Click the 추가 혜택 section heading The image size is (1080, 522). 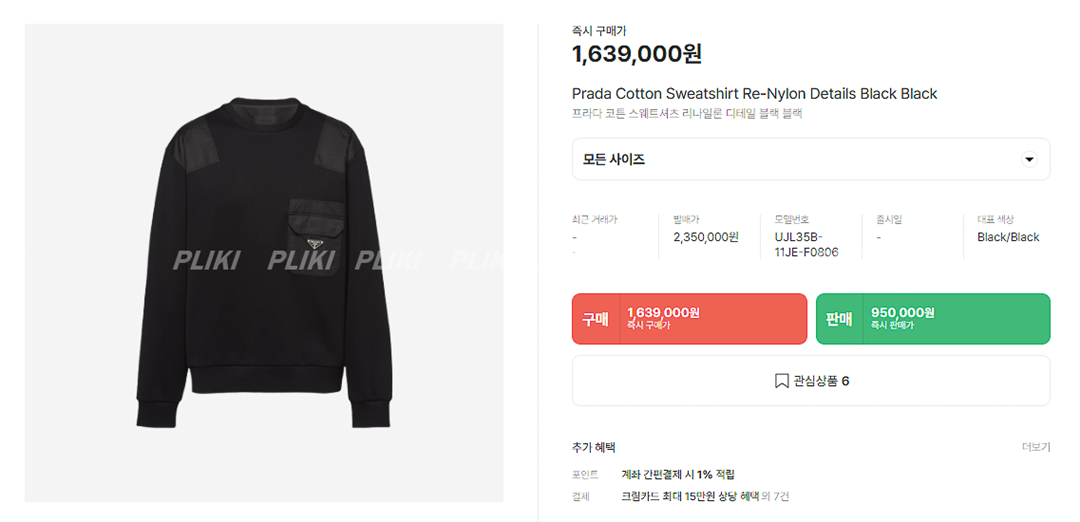[x=594, y=448]
